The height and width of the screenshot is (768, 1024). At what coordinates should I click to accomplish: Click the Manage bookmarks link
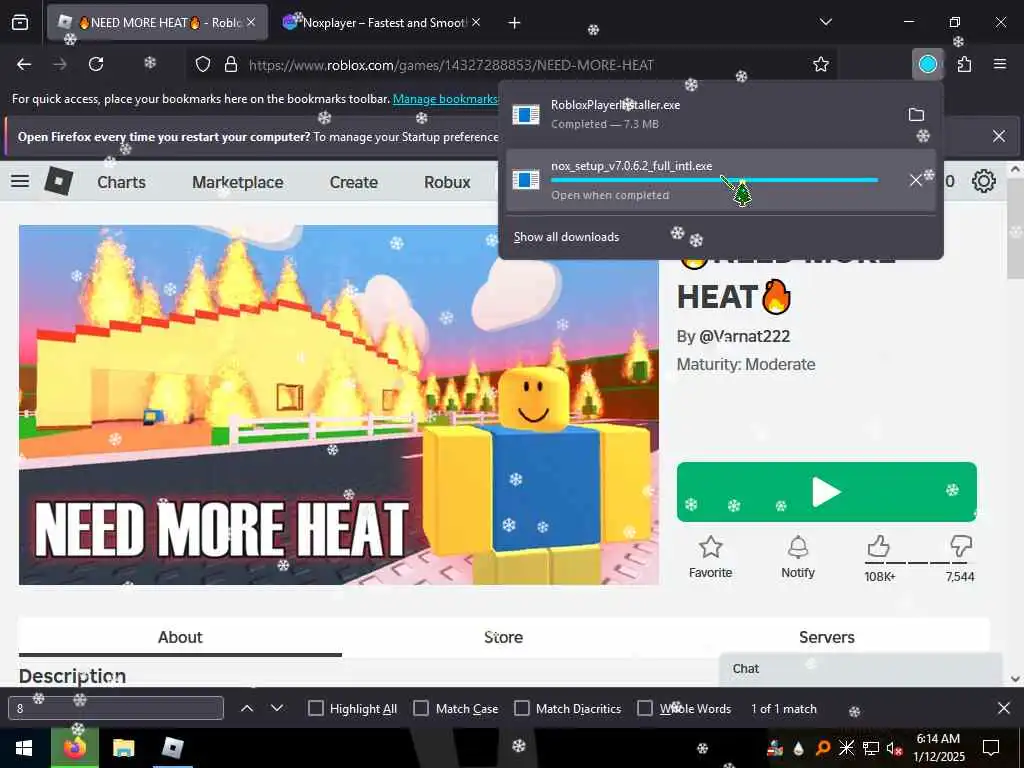tap(445, 99)
